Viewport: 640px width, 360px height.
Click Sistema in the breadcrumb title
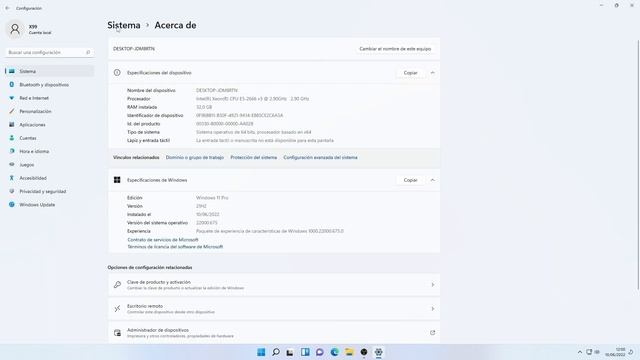[124, 25]
